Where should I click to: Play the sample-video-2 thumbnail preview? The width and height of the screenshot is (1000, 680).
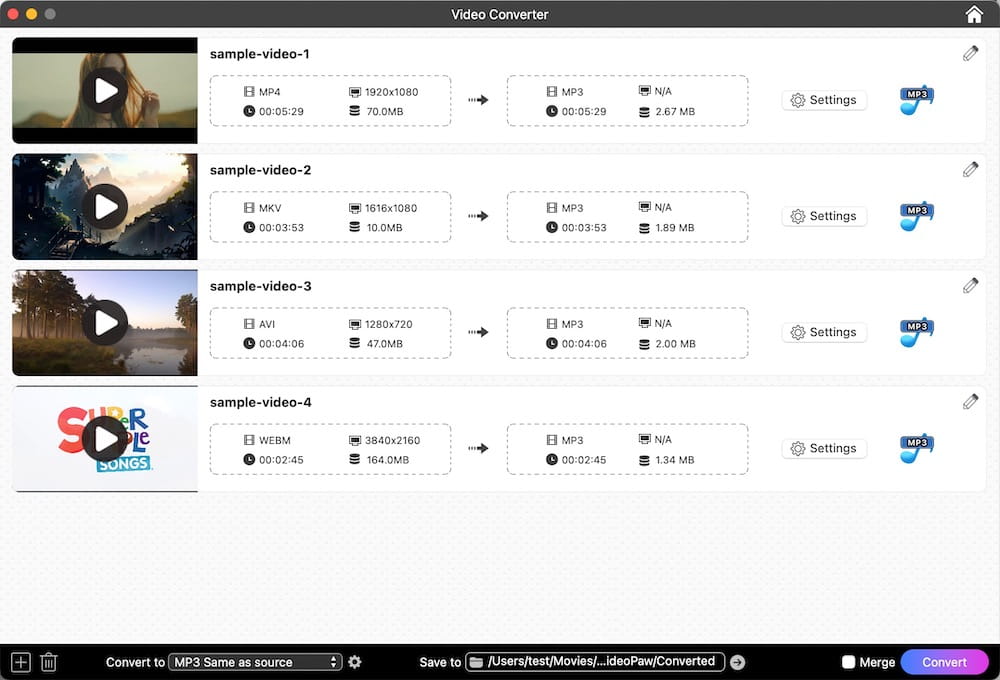(105, 207)
